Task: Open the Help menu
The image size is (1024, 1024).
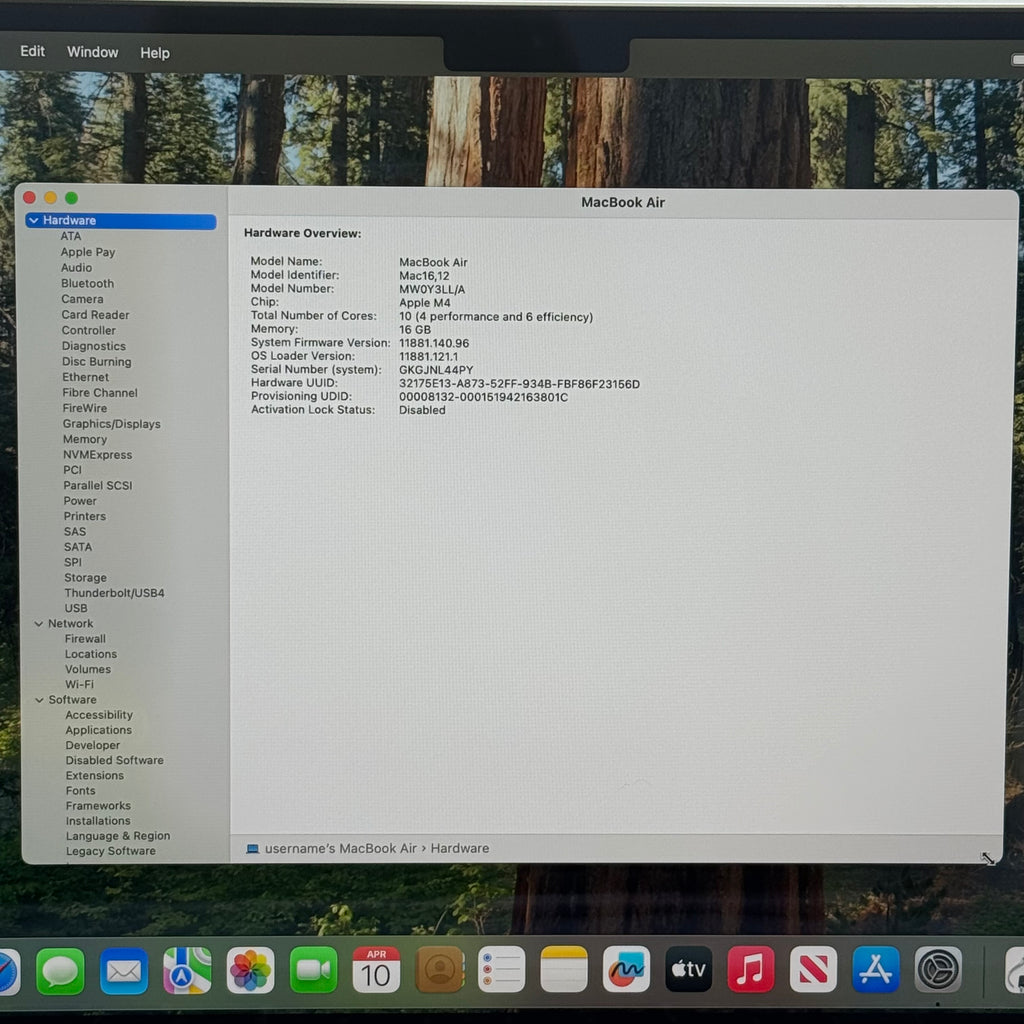Action: tap(155, 53)
